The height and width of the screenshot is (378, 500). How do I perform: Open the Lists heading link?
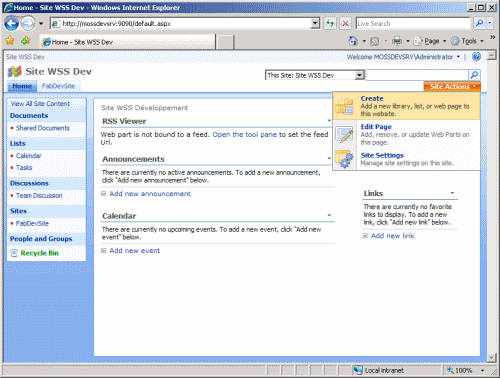[x=18, y=143]
